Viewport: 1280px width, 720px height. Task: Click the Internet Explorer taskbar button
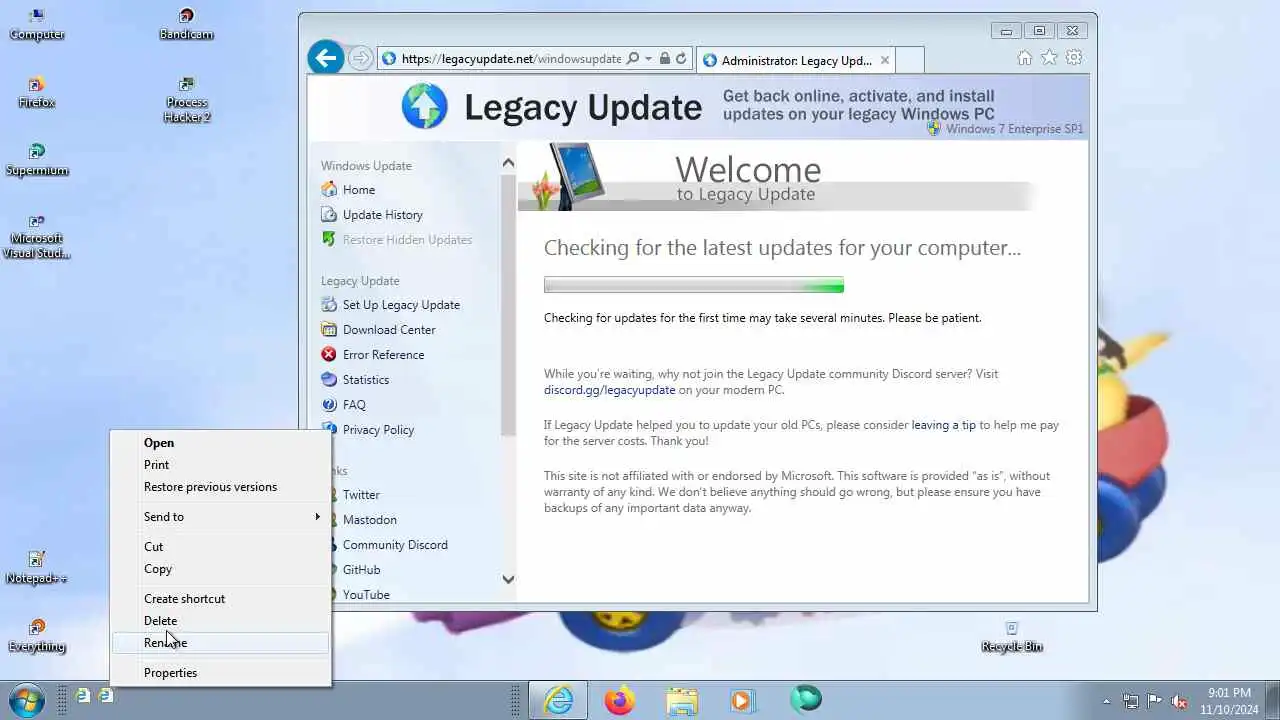click(558, 700)
